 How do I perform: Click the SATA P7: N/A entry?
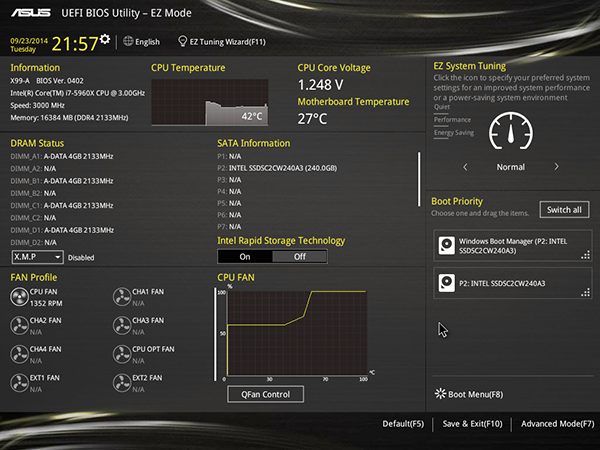click(229, 227)
